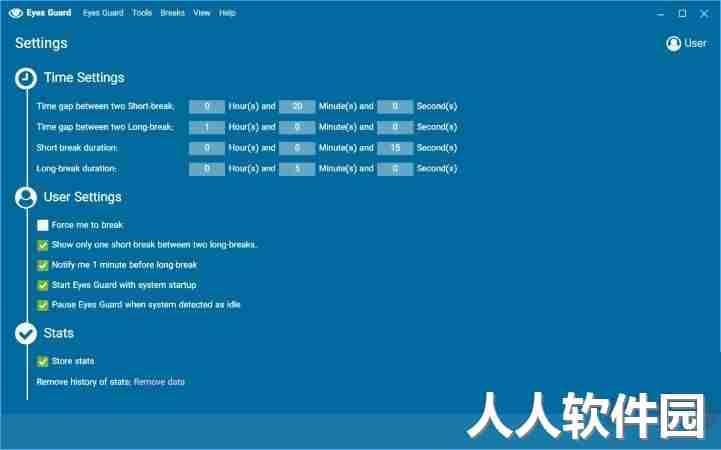Screen dimensions: 721x450
Task: Edit Short-break gap seconds field
Action: tap(395, 107)
